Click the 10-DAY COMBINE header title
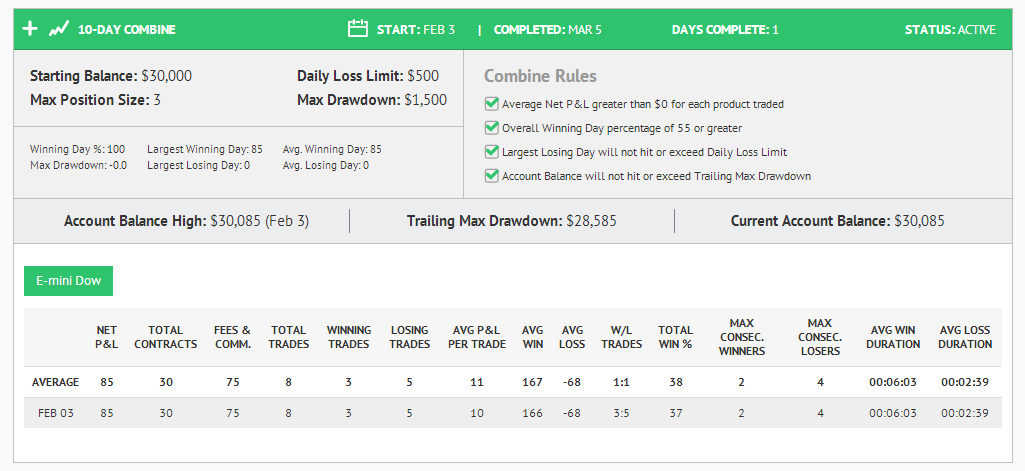1025x471 pixels. (x=127, y=29)
